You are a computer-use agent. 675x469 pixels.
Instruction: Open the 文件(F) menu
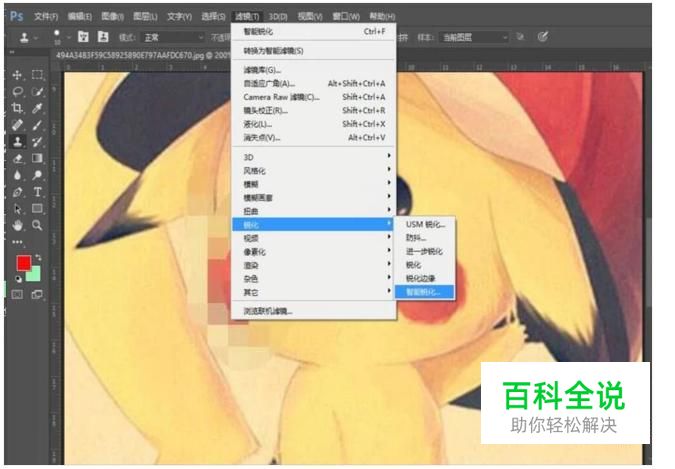coord(46,16)
